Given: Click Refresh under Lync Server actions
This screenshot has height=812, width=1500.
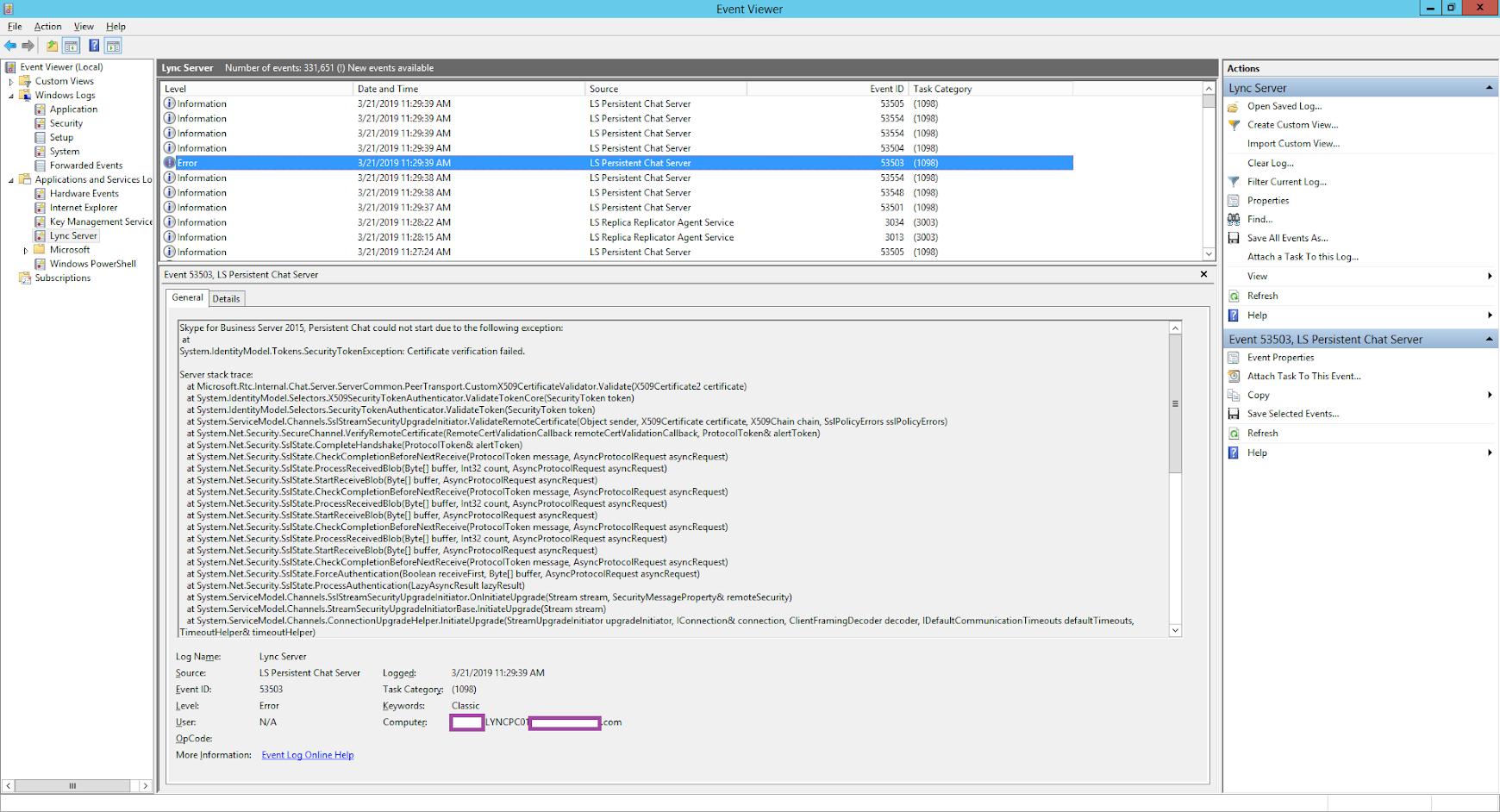Looking at the screenshot, I should [x=1262, y=296].
